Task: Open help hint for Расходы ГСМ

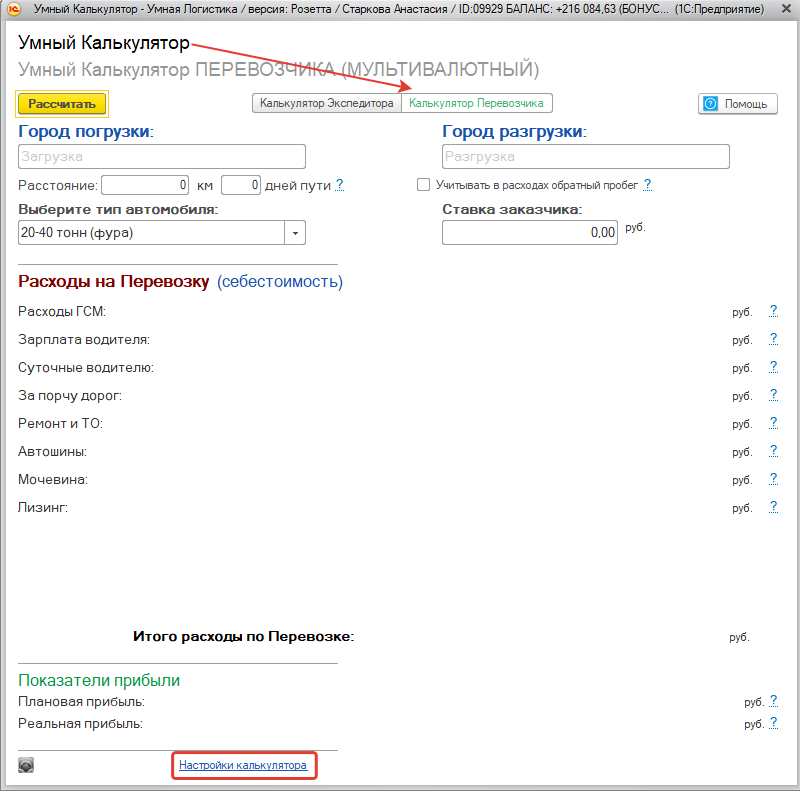Action: tap(773, 311)
